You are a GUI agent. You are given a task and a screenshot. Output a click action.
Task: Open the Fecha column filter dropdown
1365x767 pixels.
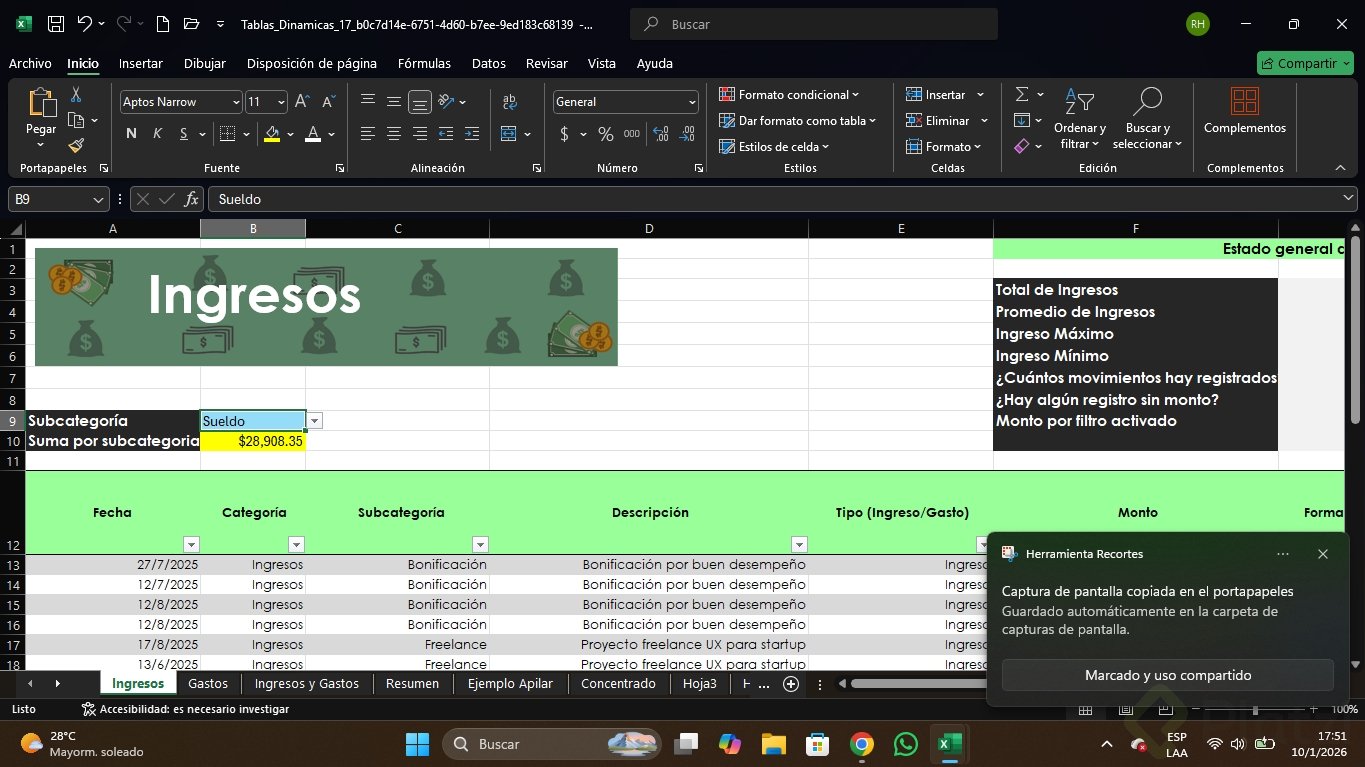(191, 544)
